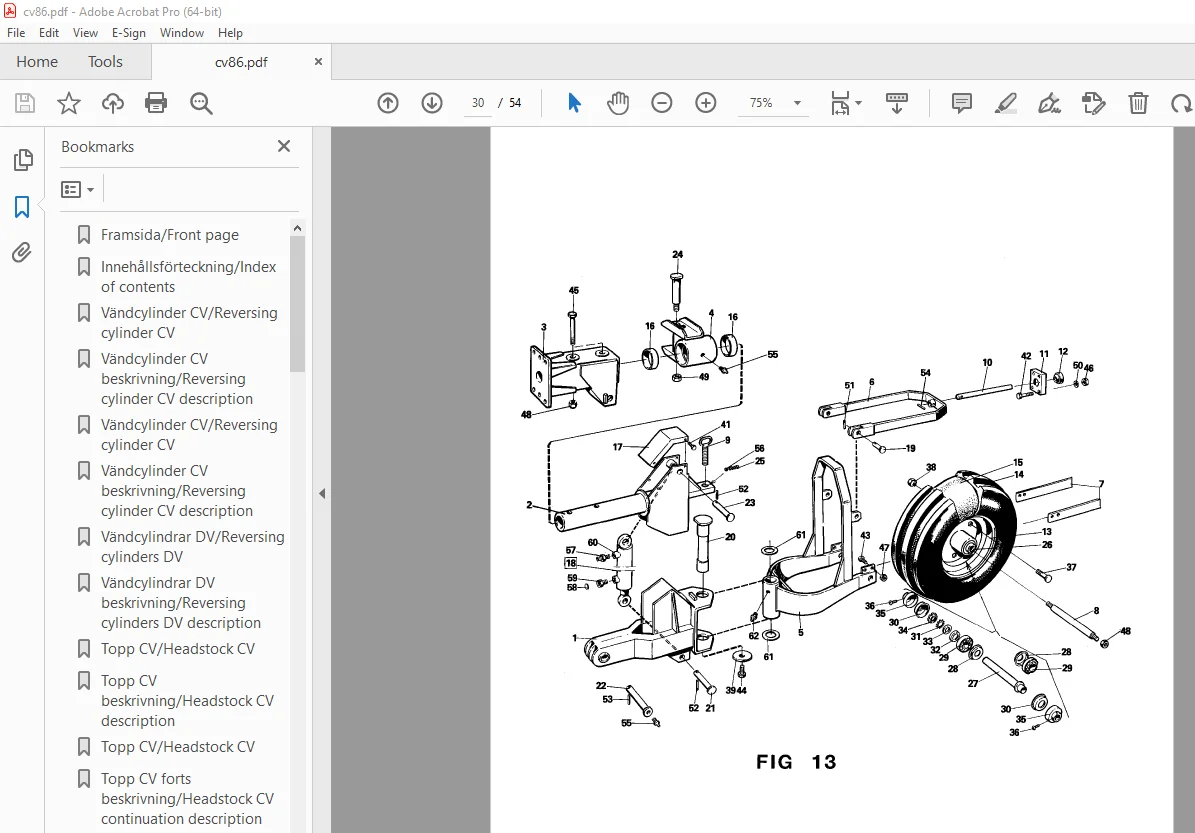1195x833 pixels.
Task: Go to previous page with up arrow
Action: tap(388, 103)
